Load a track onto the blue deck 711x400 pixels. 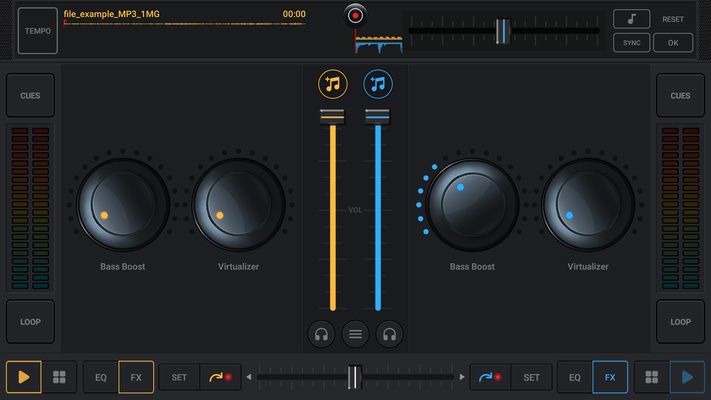click(x=378, y=84)
